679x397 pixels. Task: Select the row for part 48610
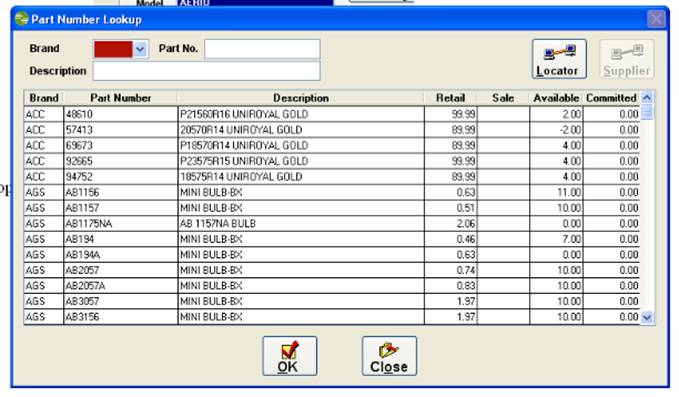tap(332, 114)
